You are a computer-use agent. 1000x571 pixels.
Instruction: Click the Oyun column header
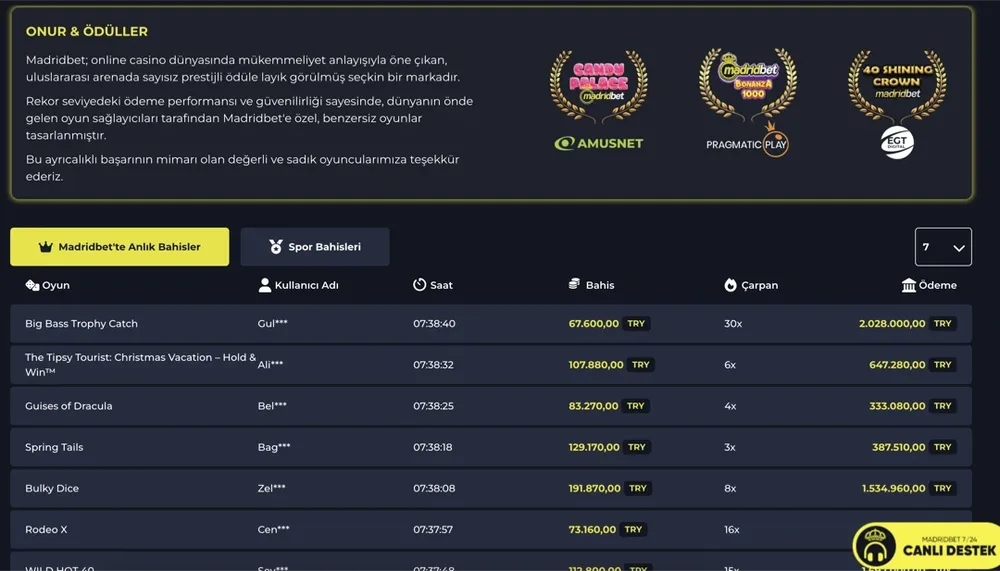coord(48,285)
